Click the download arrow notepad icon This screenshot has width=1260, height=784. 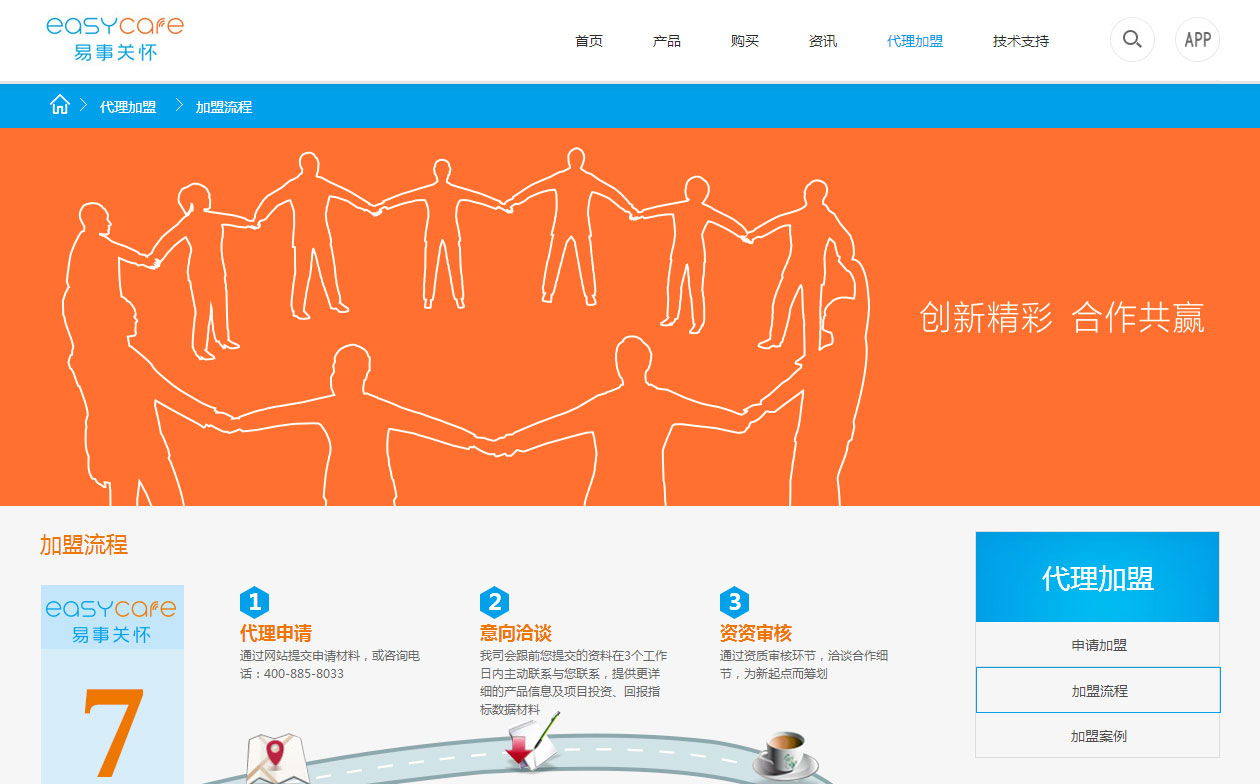point(532,742)
